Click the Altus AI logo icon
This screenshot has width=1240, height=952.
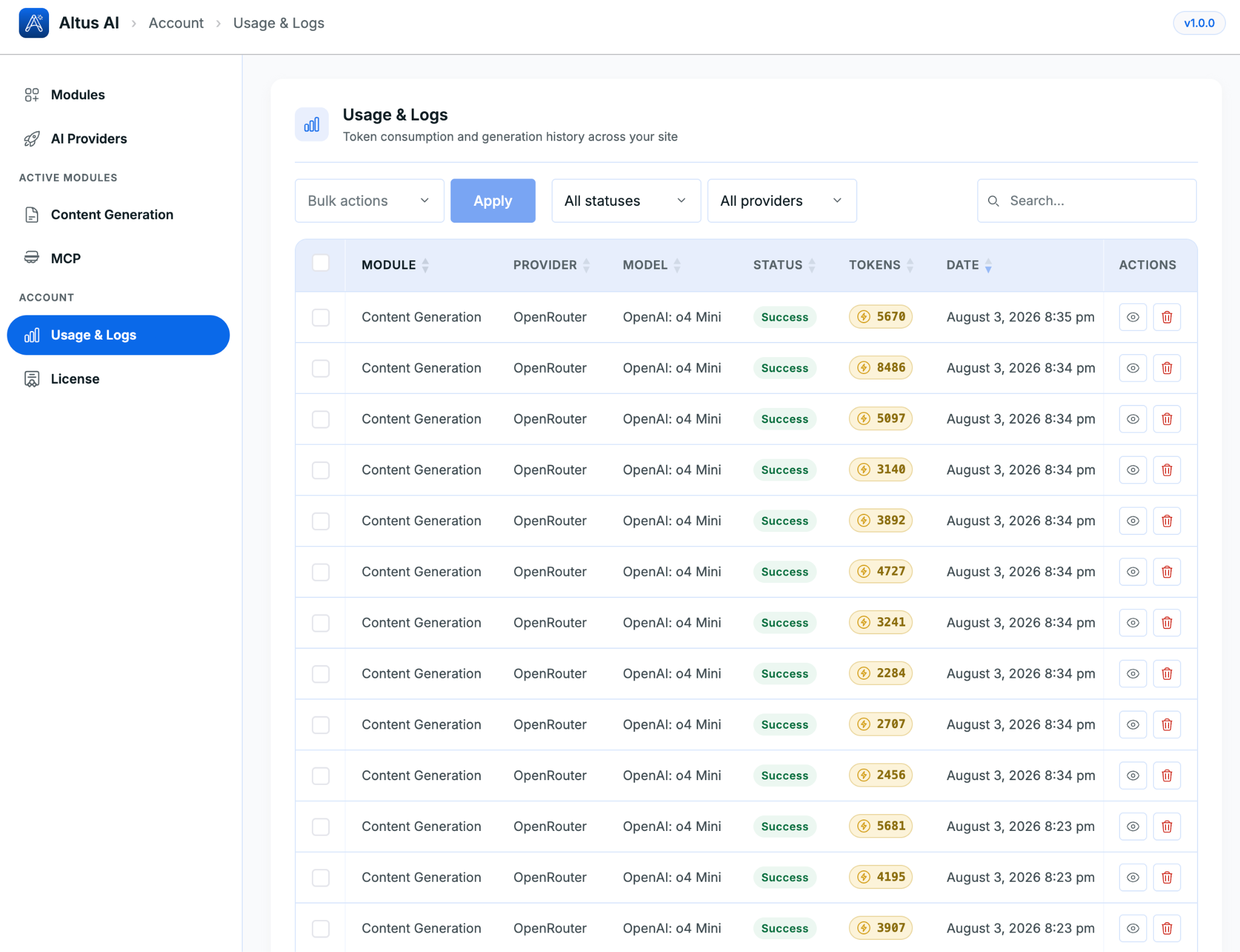point(34,23)
